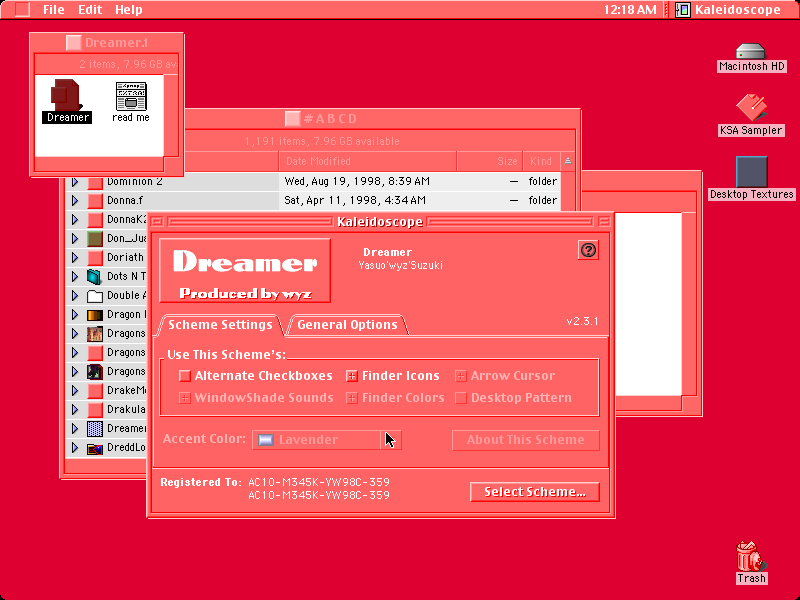Sort the list by Size column
Image resolution: width=800 pixels, height=600 pixels.
[x=490, y=161]
